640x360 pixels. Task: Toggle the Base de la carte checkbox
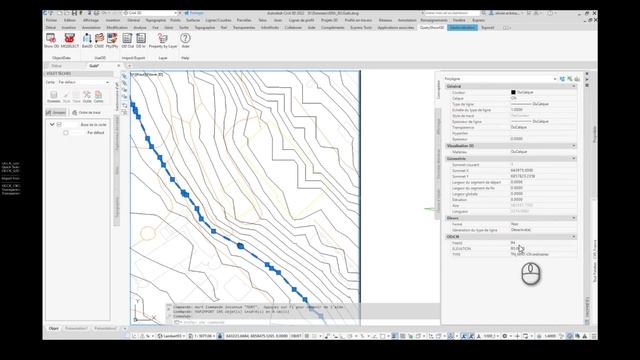59,124
